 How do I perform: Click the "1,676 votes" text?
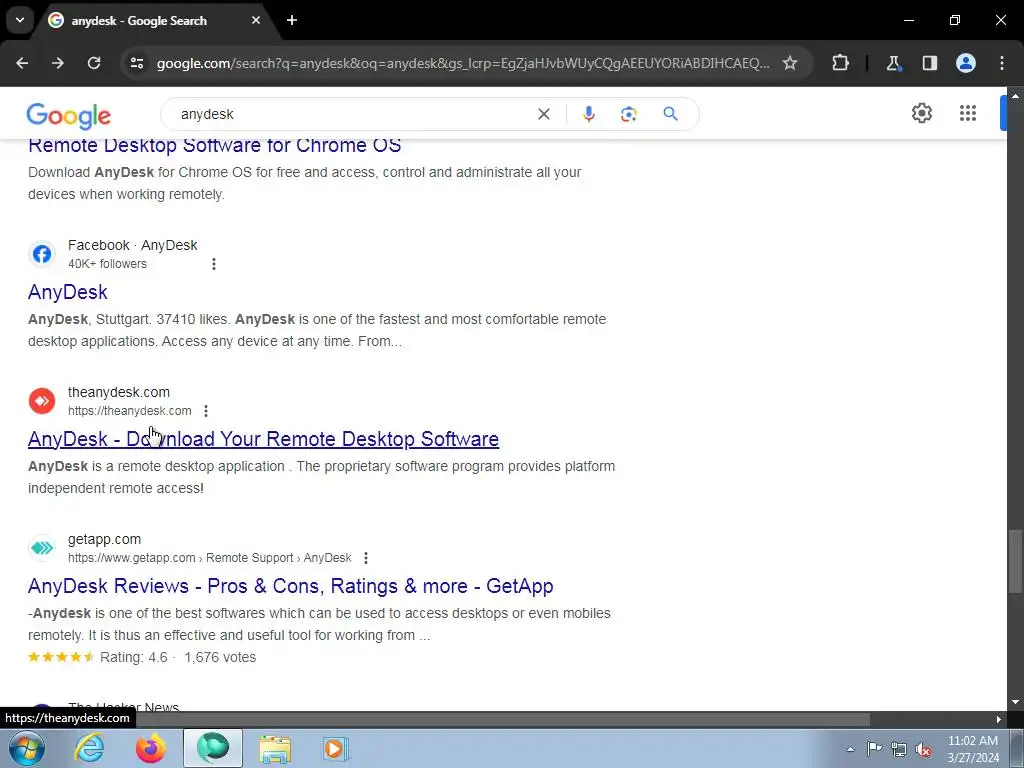tap(220, 657)
